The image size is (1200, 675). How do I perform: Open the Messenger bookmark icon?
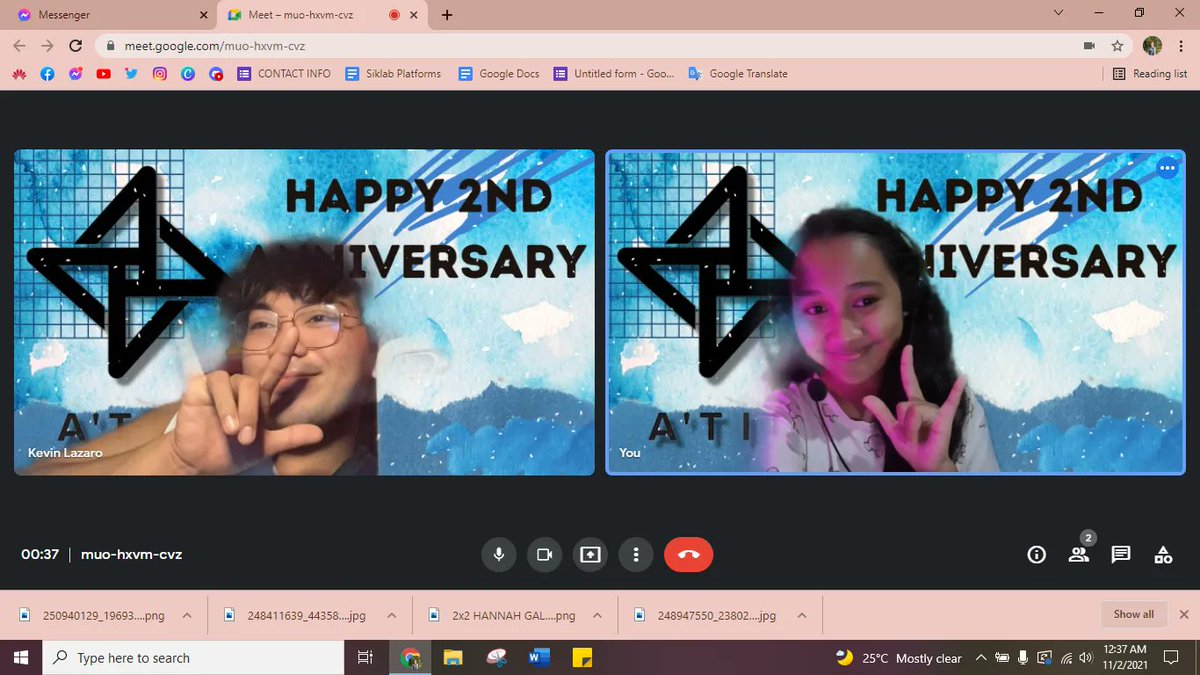pos(75,73)
